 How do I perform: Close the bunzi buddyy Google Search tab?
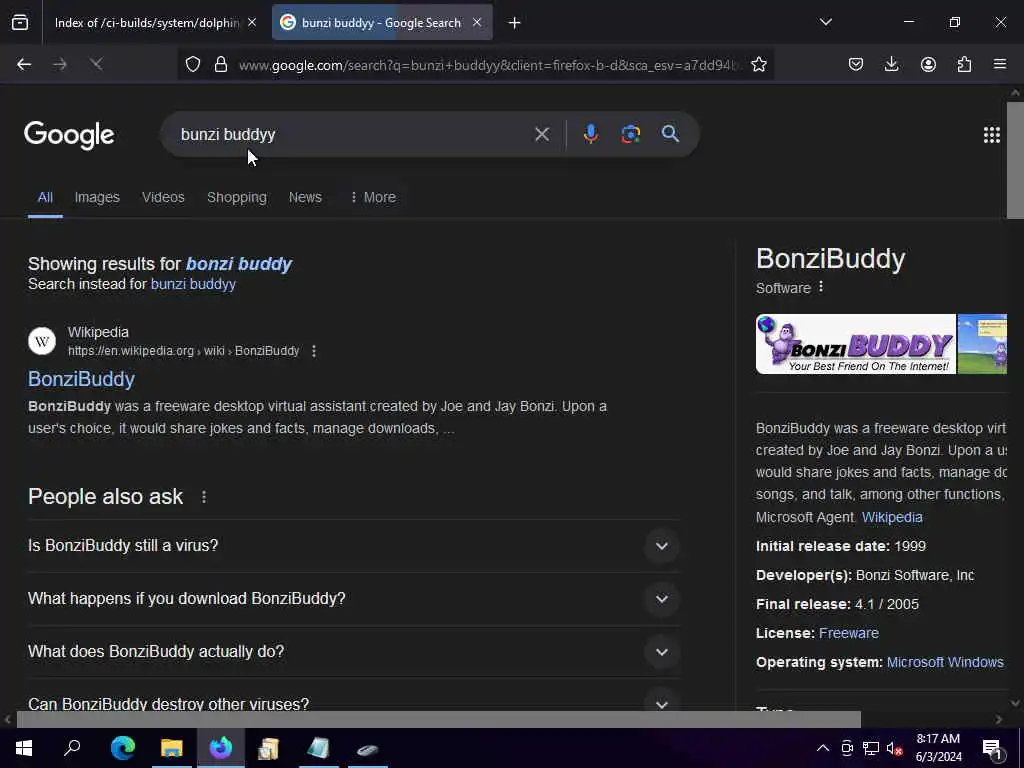coord(477,23)
